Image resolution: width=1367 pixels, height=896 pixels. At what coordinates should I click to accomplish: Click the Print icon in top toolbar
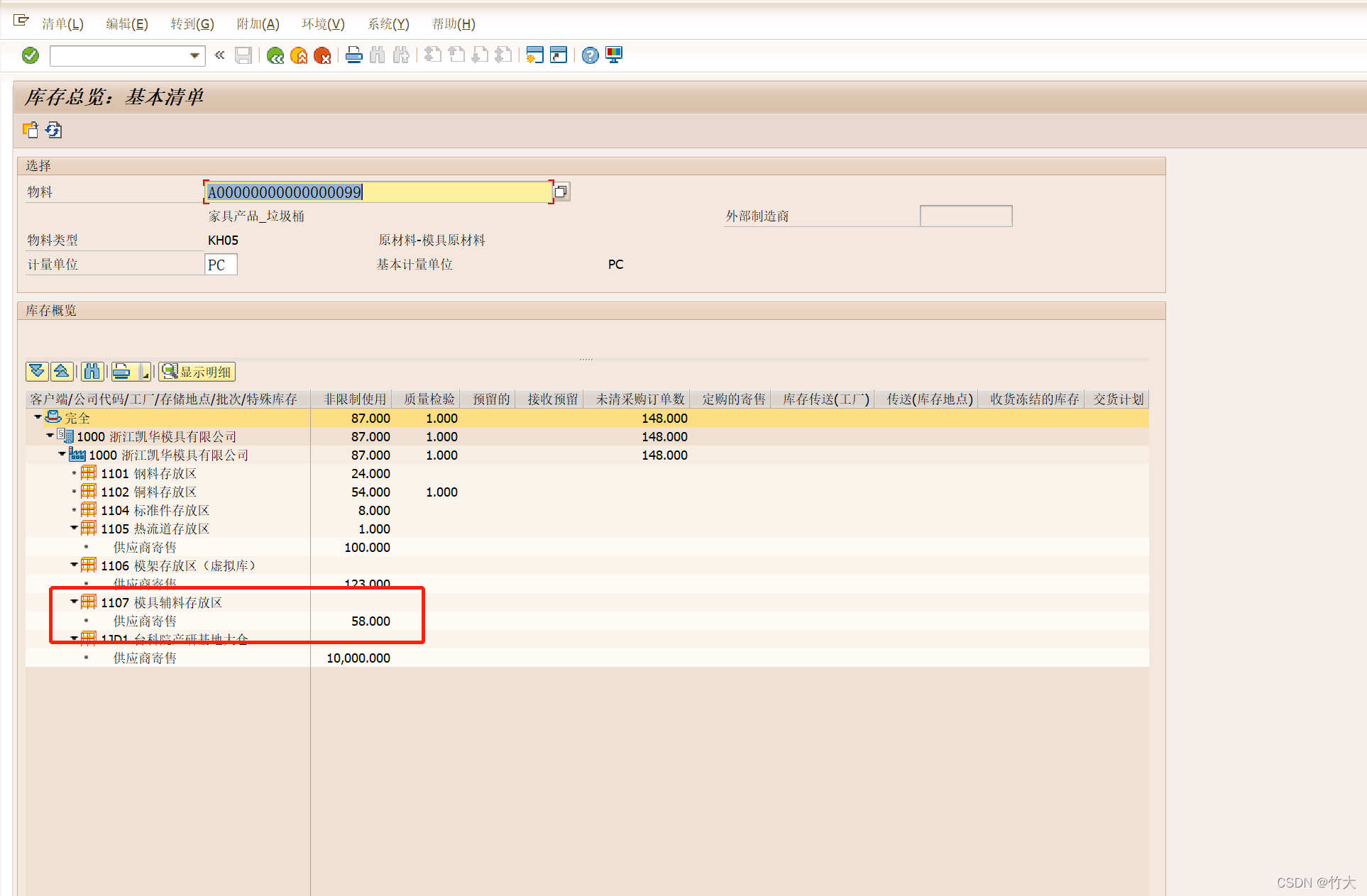tap(353, 55)
